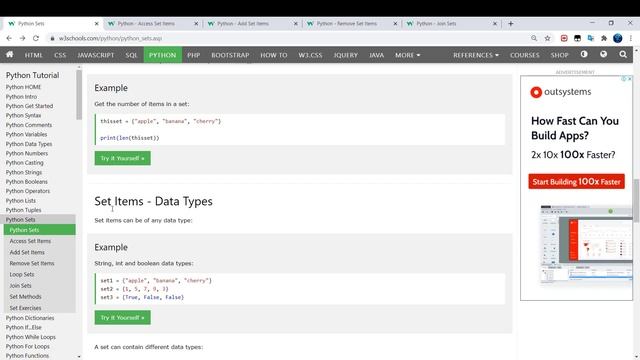Open SQL in top navigation
The width and height of the screenshot is (640, 360).
131,55
